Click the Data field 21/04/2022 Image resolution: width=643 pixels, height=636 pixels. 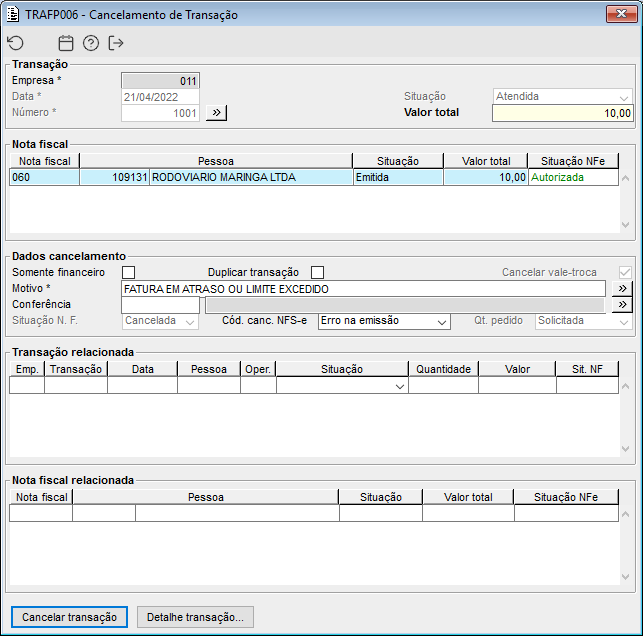coord(160,97)
